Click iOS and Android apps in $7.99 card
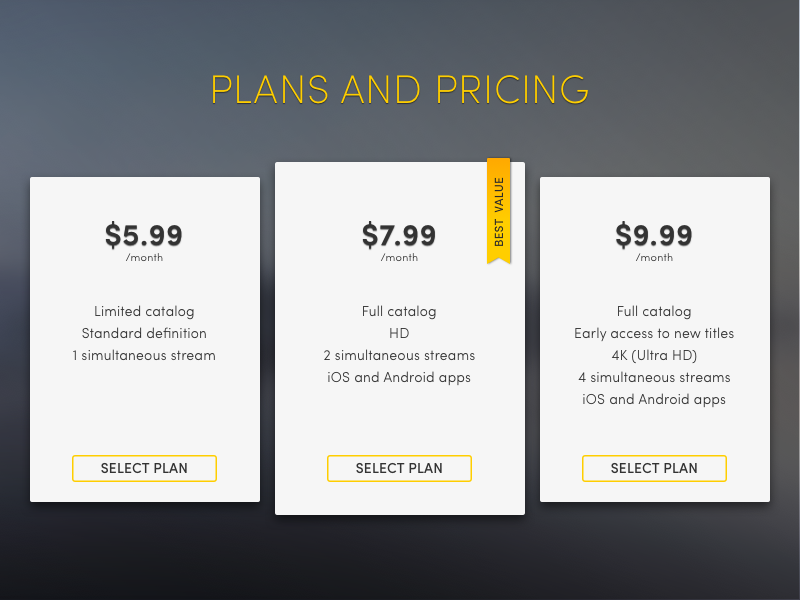The width and height of the screenshot is (800, 600). point(399,378)
